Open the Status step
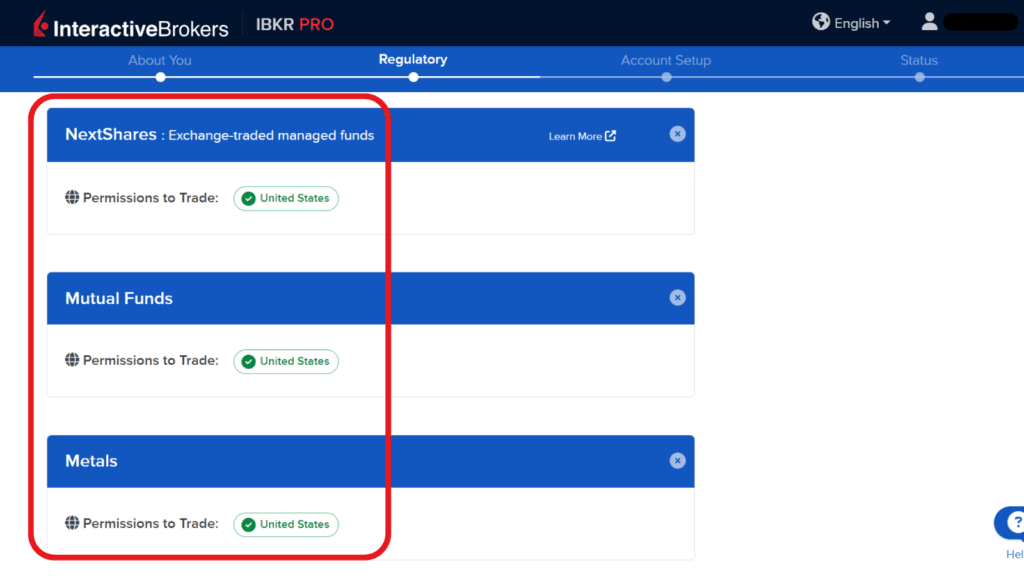1024x576 pixels. coord(919,61)
